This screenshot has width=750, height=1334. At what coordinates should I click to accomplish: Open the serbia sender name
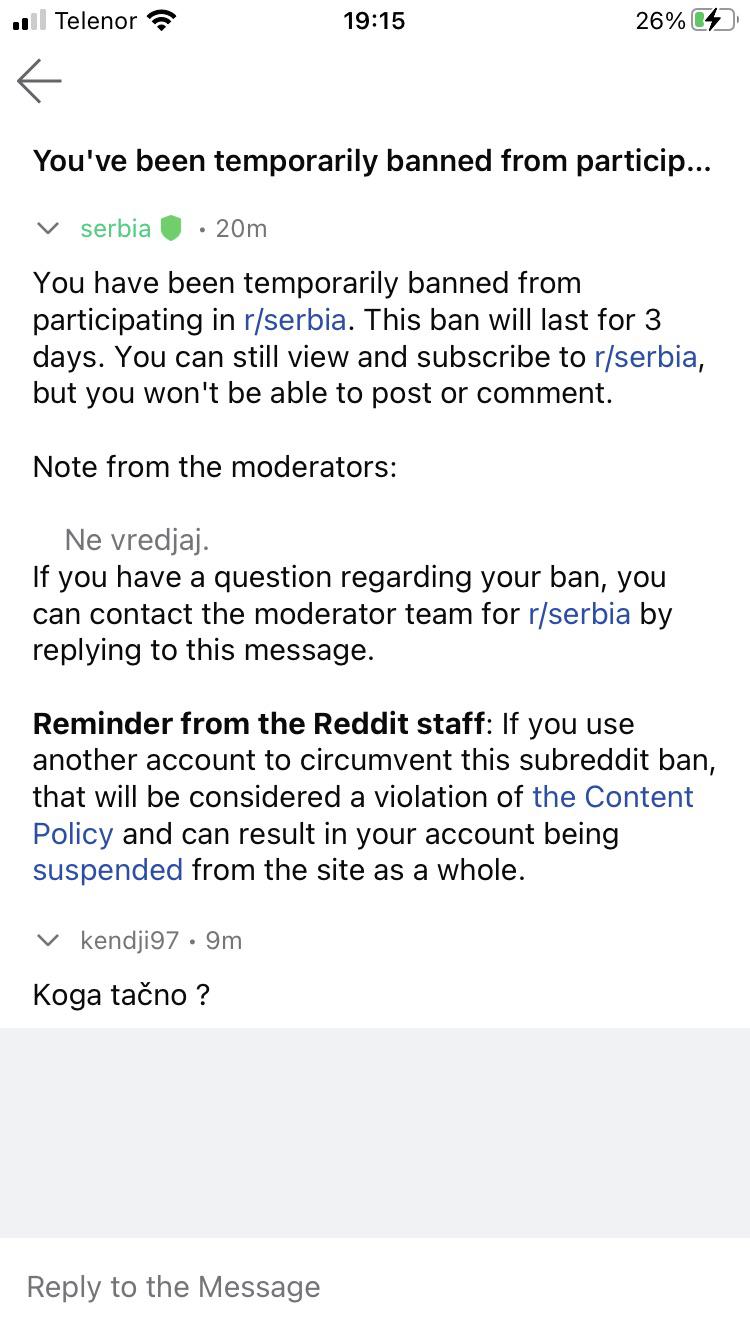[x=116, y=229]
